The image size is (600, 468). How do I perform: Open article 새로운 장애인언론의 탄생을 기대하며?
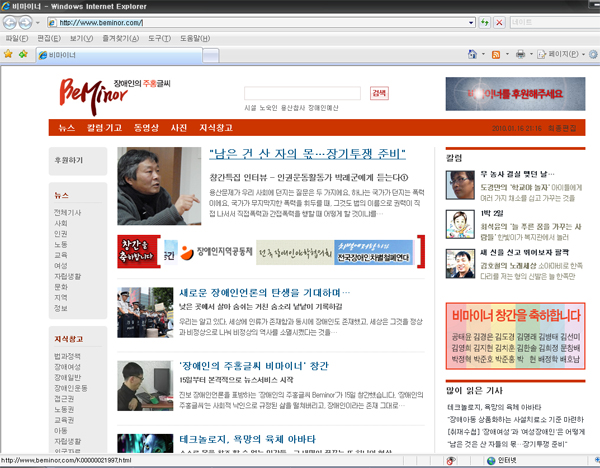pyautogui.click(x=264, y=293)
